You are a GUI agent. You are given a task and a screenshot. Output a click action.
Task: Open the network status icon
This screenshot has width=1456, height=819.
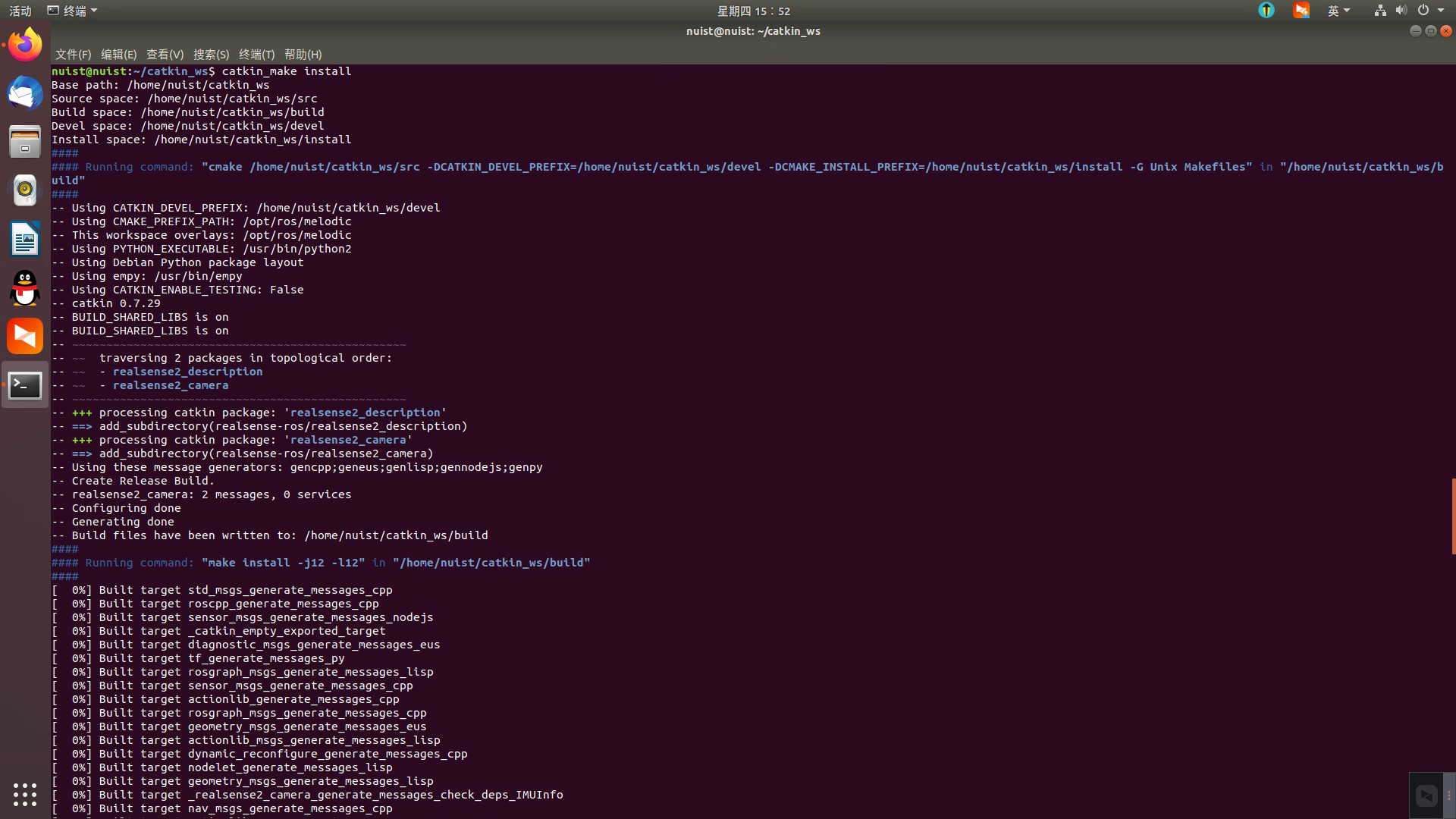1380,11
